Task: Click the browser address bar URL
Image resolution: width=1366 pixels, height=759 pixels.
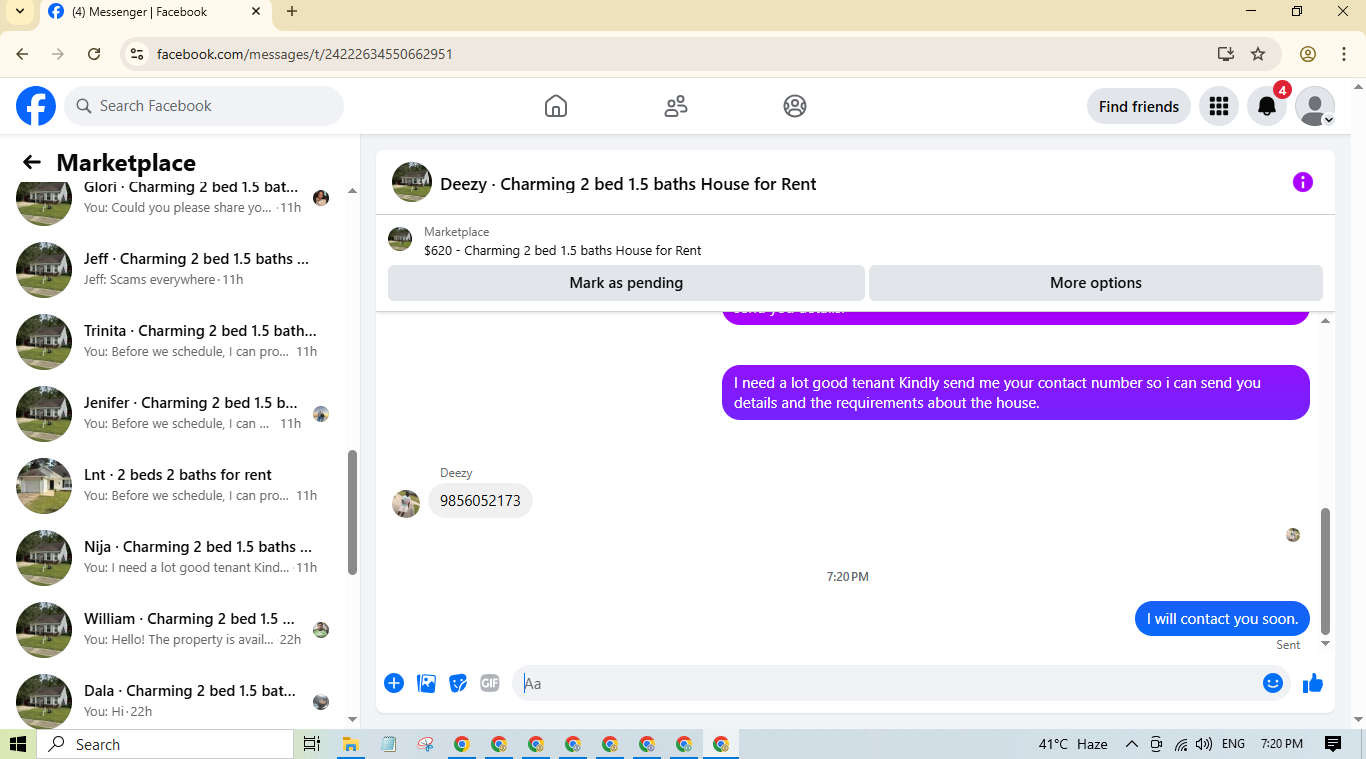Action: coord(305,54)
